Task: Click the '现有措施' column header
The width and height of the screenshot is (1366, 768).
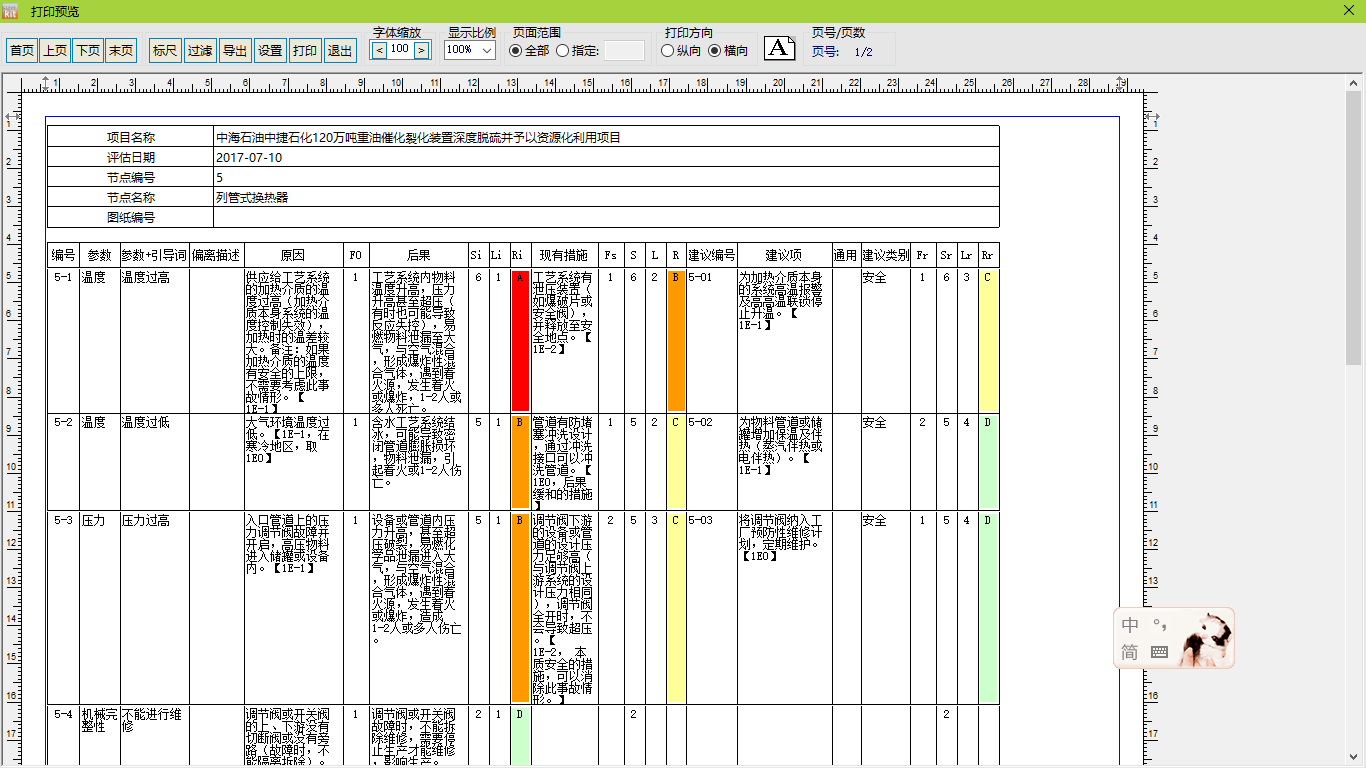Action: 564,255
